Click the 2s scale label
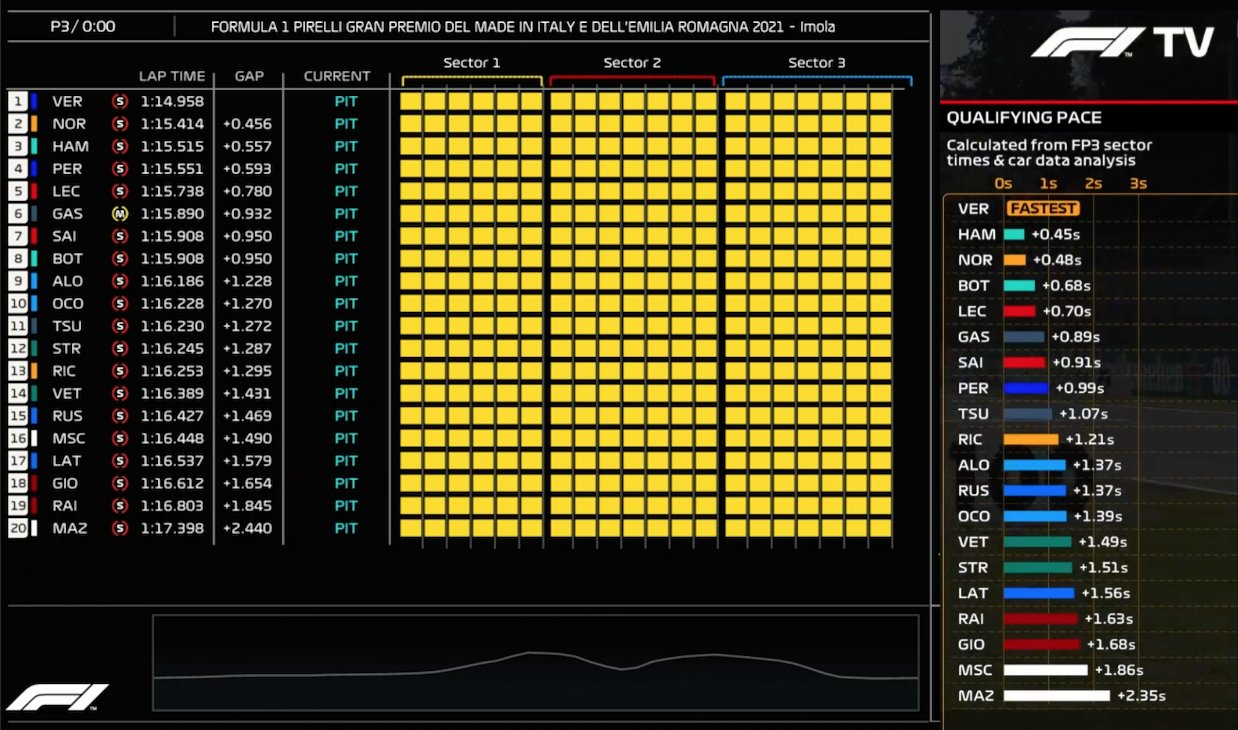Image resolution: width=1238 pixels, height=730 pixels. point(1093,183)
